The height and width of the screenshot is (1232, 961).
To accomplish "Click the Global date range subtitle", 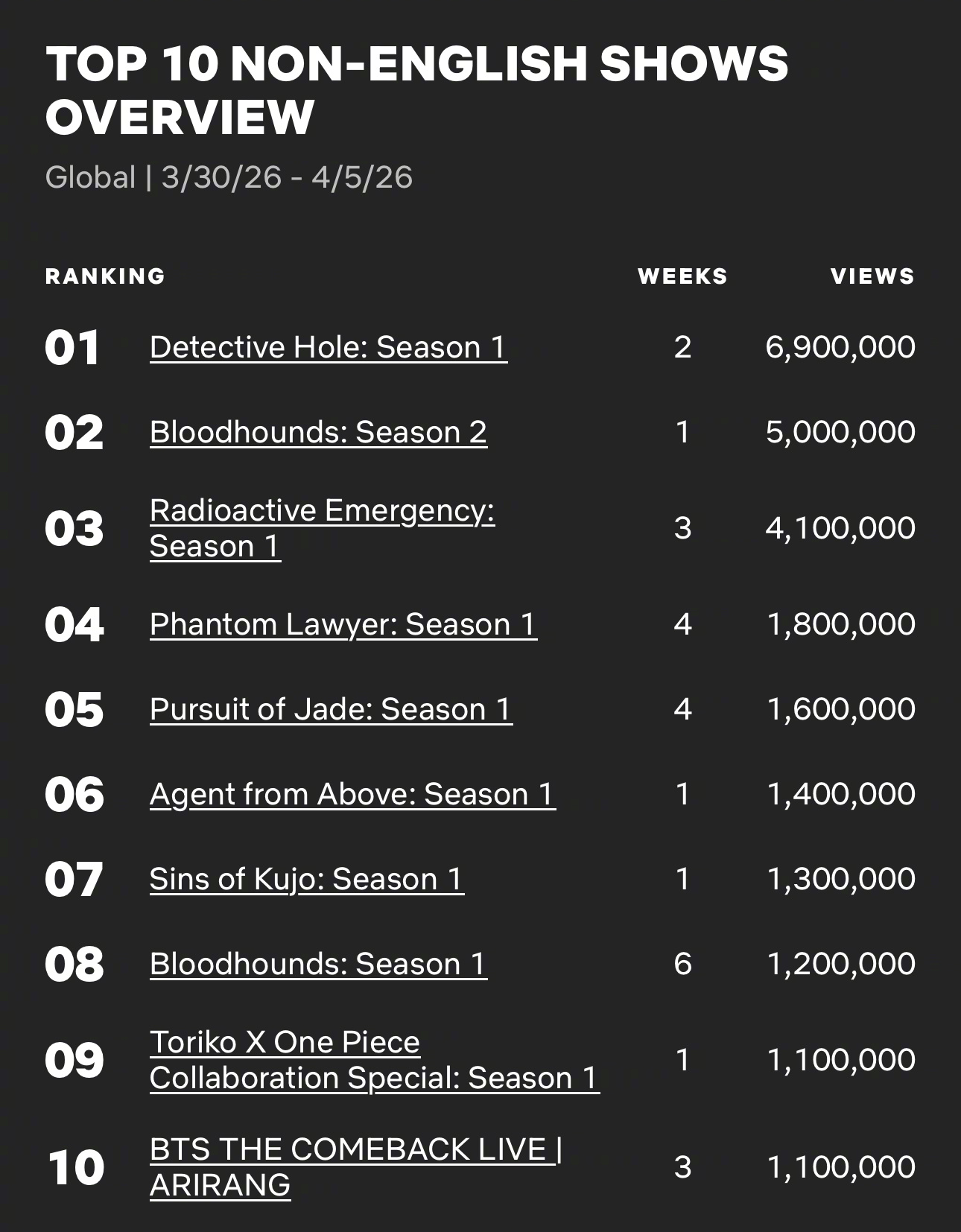I will [229, 177].
